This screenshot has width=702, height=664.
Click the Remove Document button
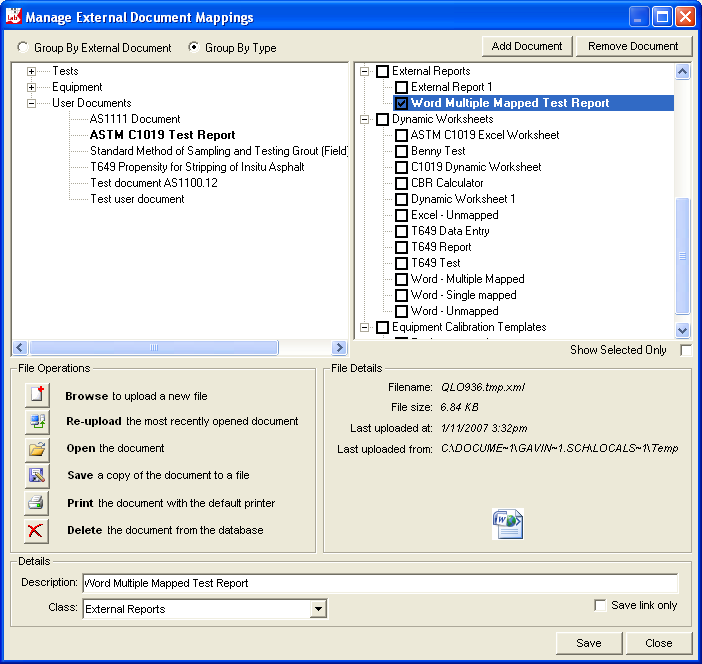tap(633, 46)
